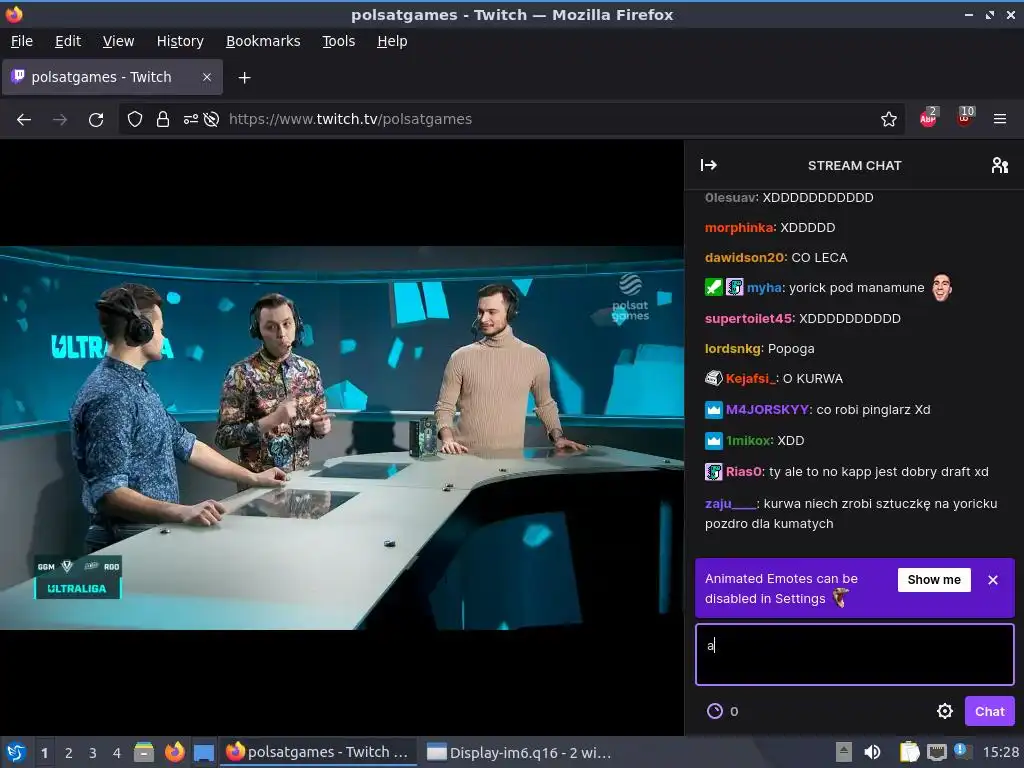The height and width of the screenshot is (768, 1024).
Task: Click username Rias0 in chat
Action: point(744,472)
